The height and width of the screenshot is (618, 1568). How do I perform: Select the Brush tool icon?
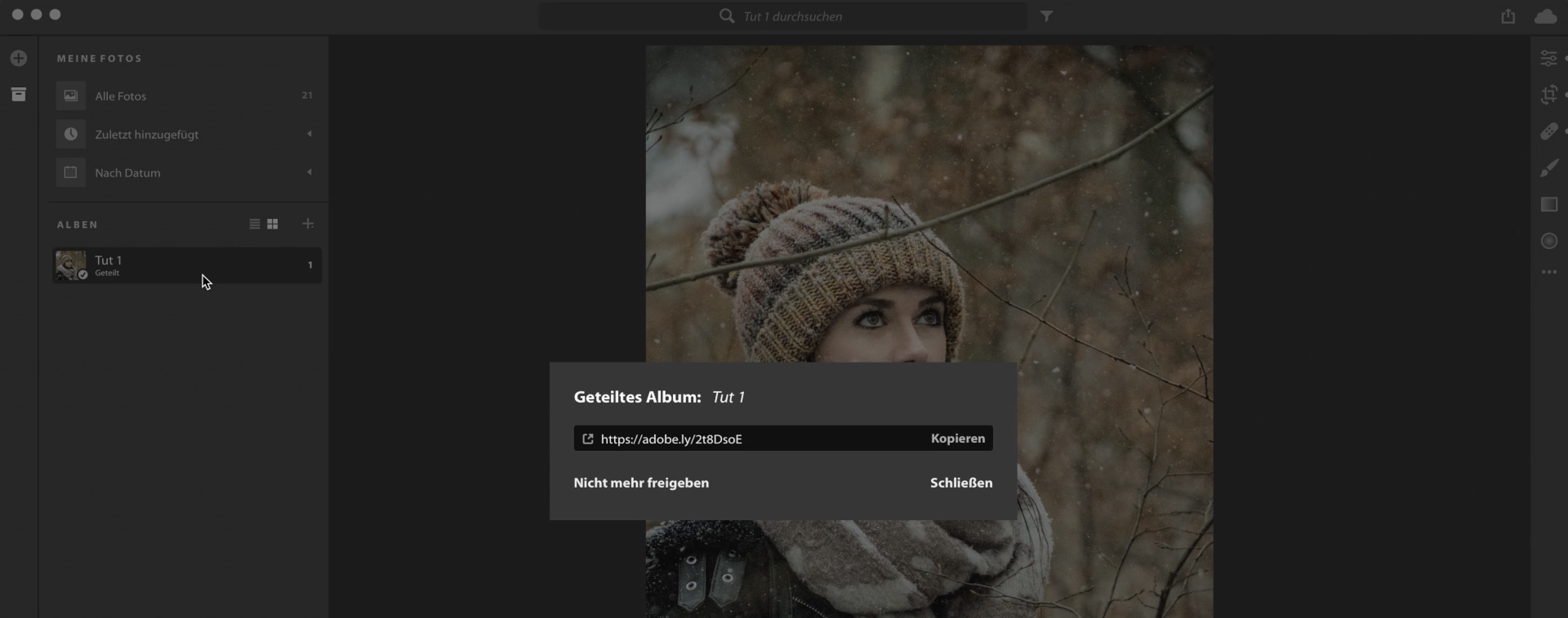1548,168
